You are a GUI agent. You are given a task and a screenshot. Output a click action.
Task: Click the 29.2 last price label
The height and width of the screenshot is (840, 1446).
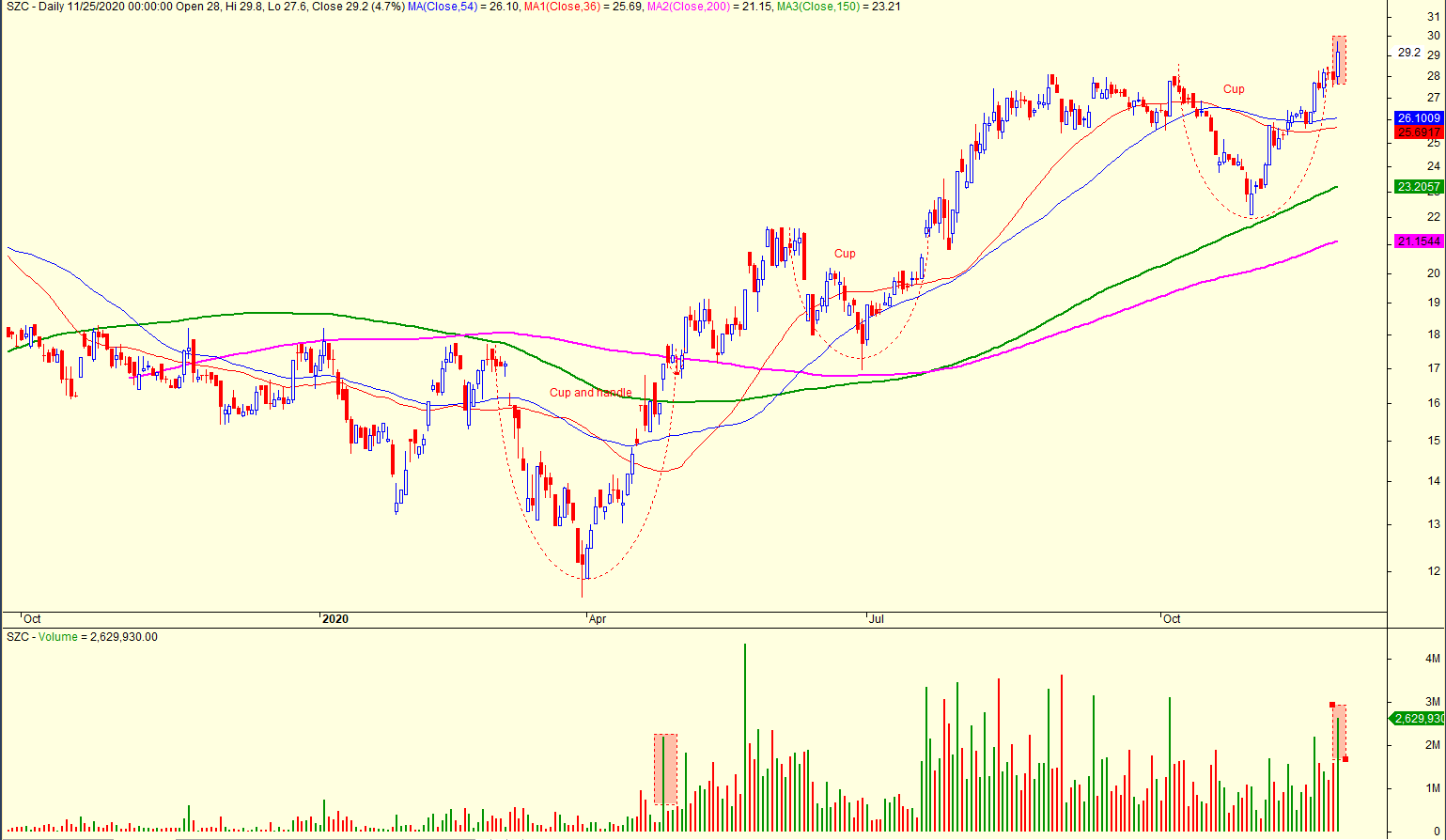tap(1408, 53)
